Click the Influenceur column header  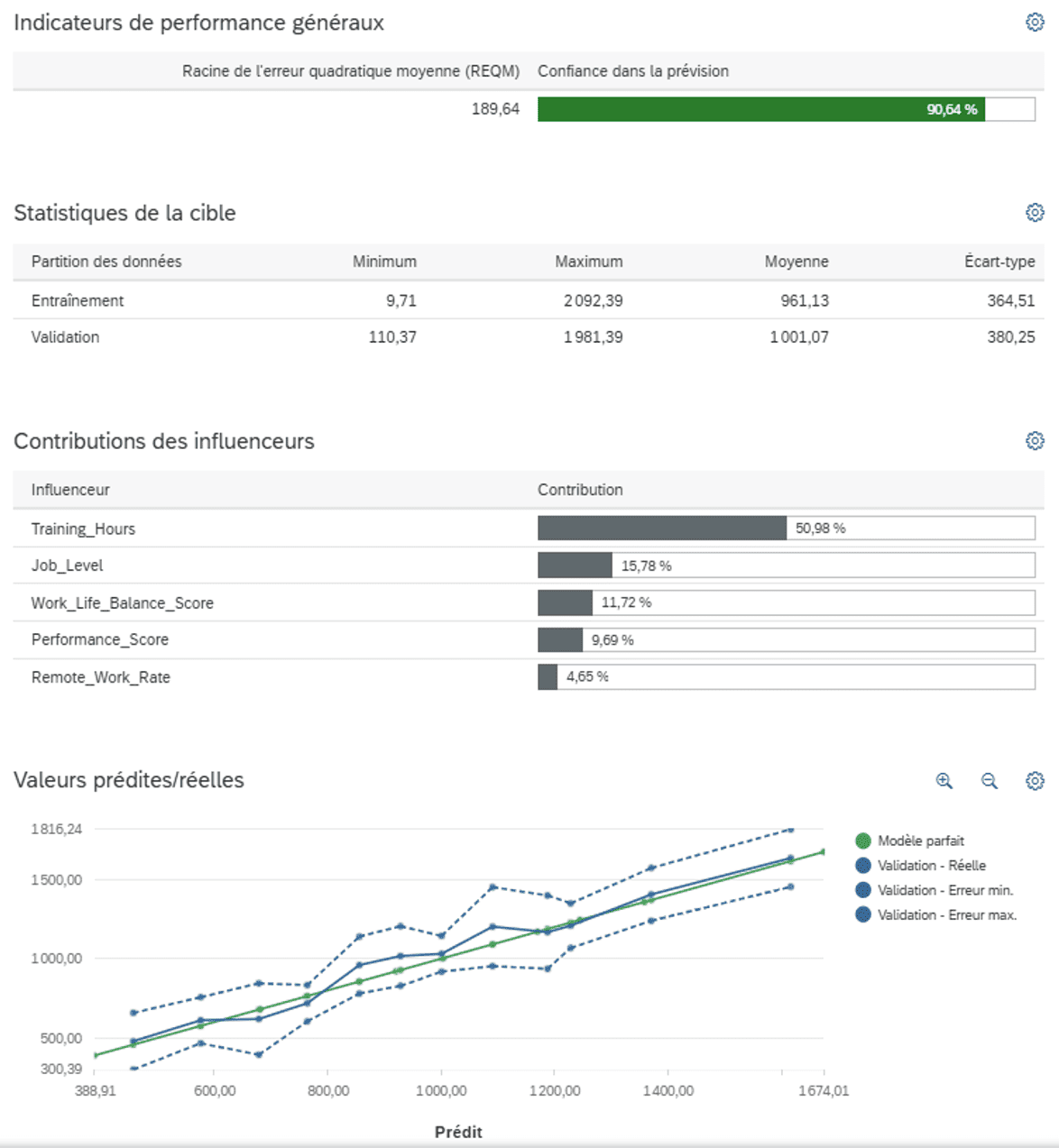69,490
